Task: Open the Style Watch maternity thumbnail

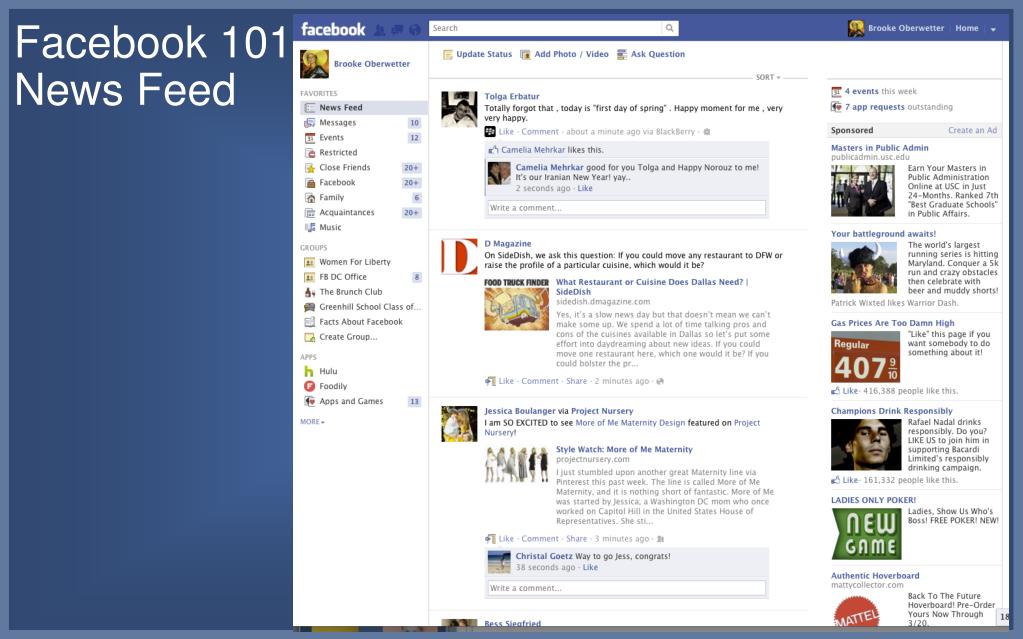Action: tap(516, 464)
